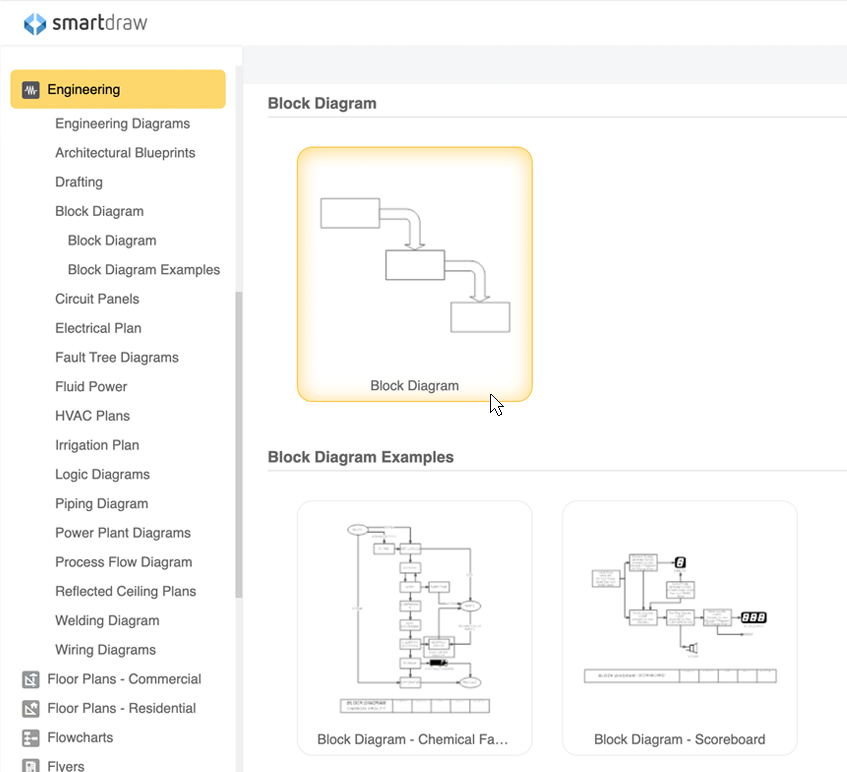Select Reflected Ceiling Plans
Image resolution: width=847 pixels, height=772 pixels.
(126, 591)
